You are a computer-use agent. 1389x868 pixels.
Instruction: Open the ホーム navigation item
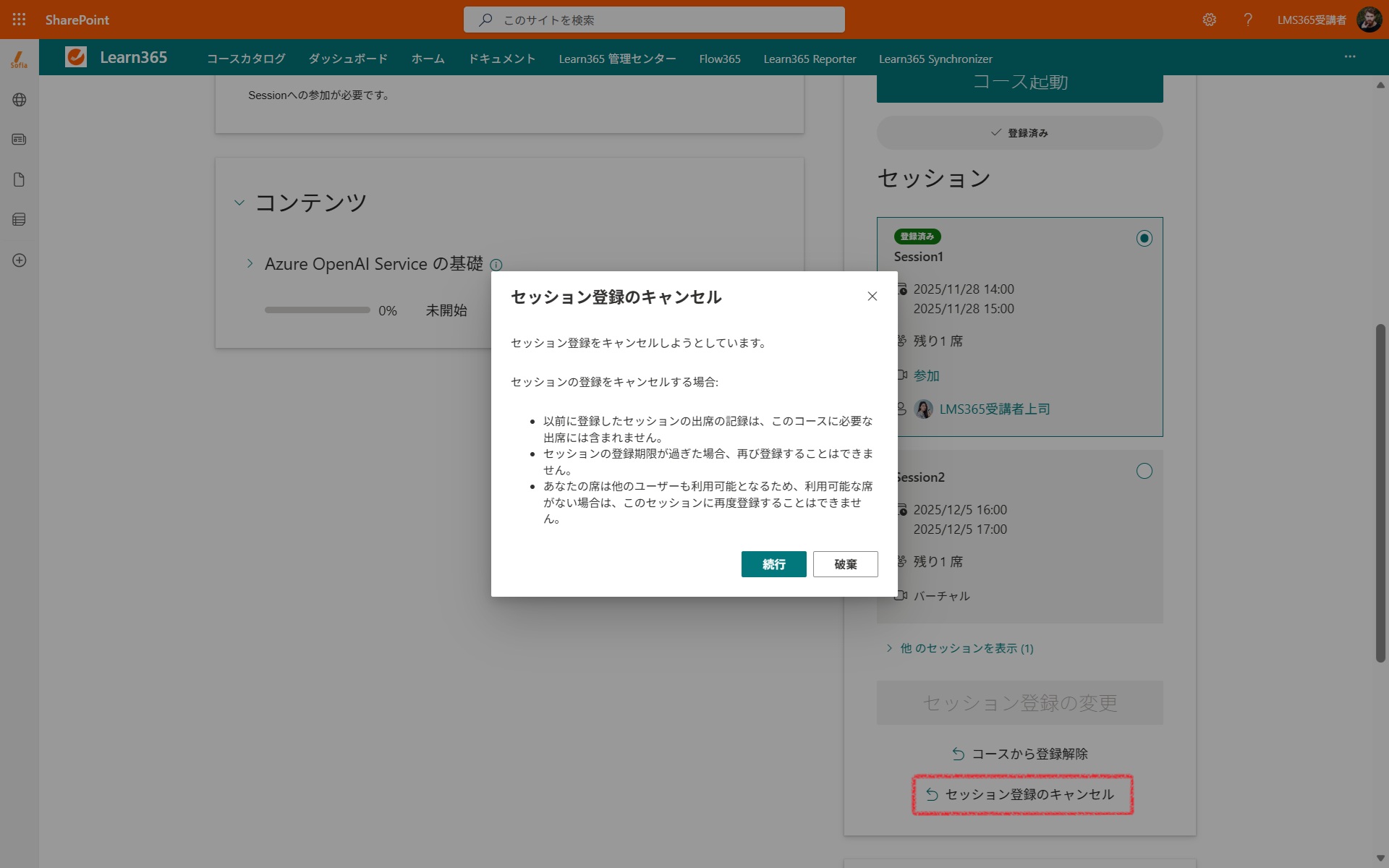coord(428,59)
